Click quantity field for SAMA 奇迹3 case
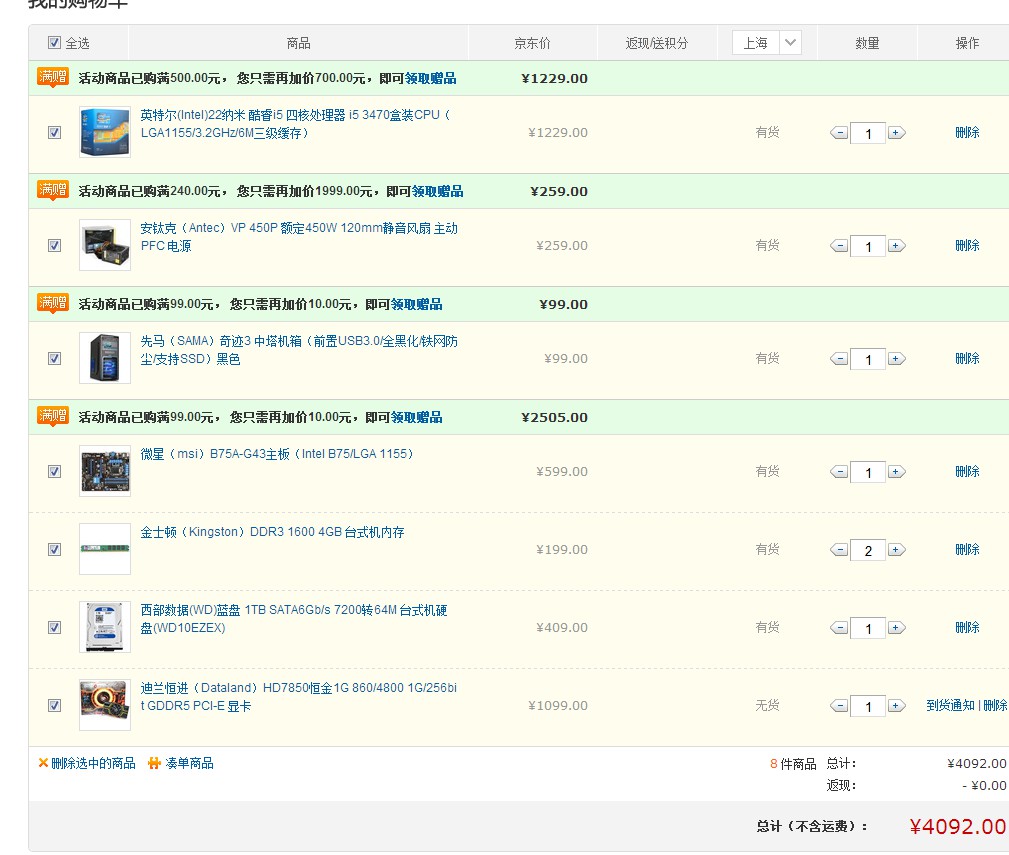The height and width of the screenshot is (855, 1009). click(x=868, y=360)
